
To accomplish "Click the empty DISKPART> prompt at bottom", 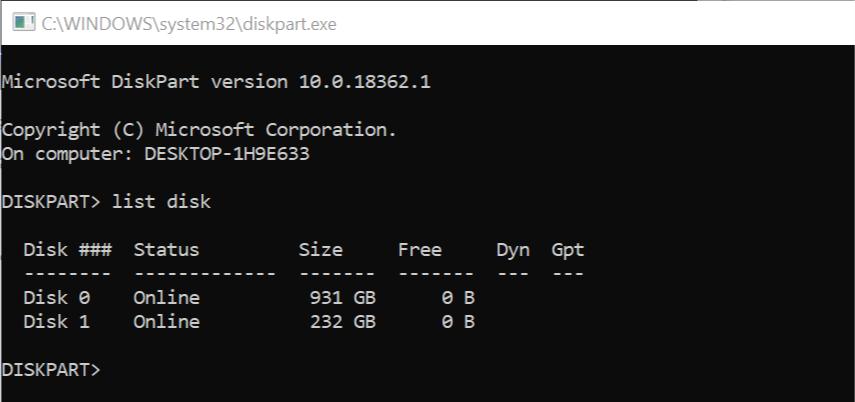I will (x=51, y=370).
